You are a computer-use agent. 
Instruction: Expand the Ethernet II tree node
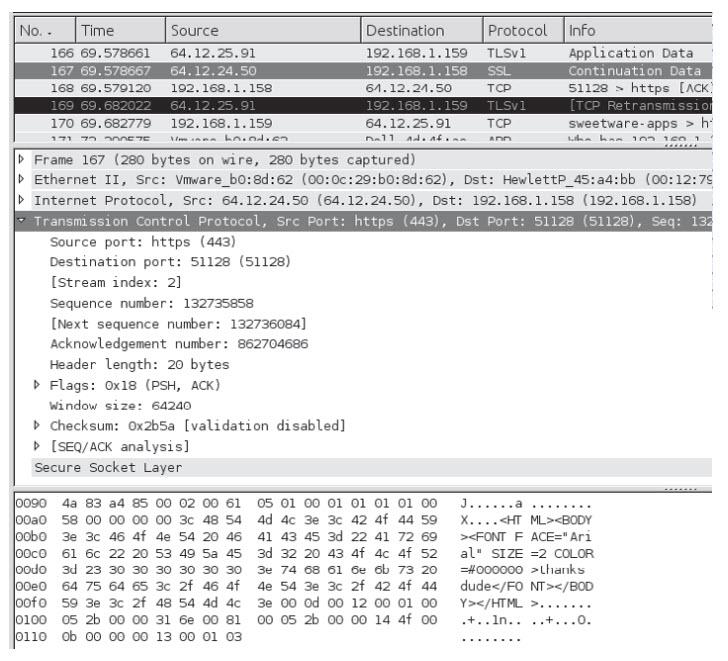click(x=21, y=179)
